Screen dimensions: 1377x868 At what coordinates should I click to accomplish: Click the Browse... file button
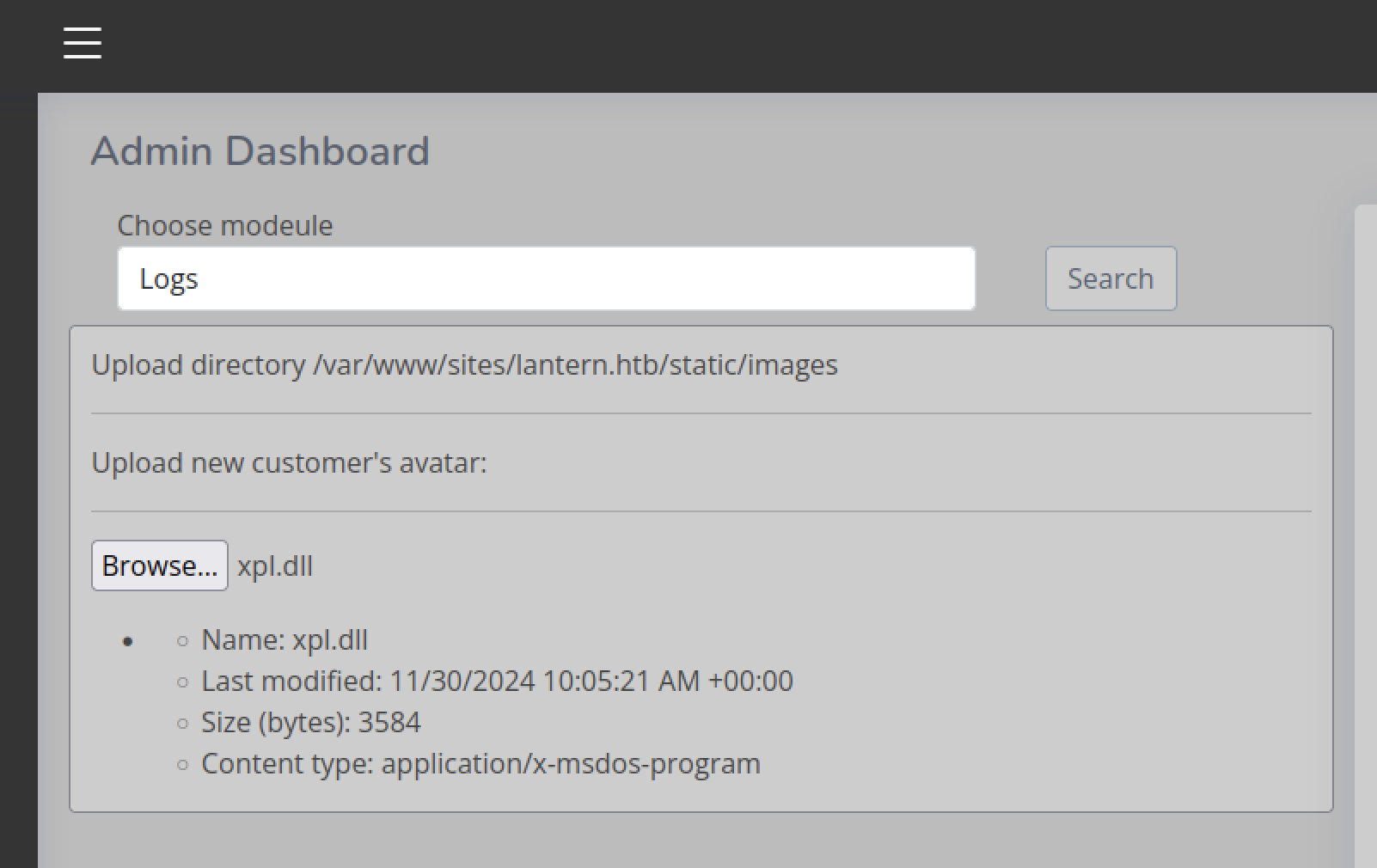coord(160,565)
